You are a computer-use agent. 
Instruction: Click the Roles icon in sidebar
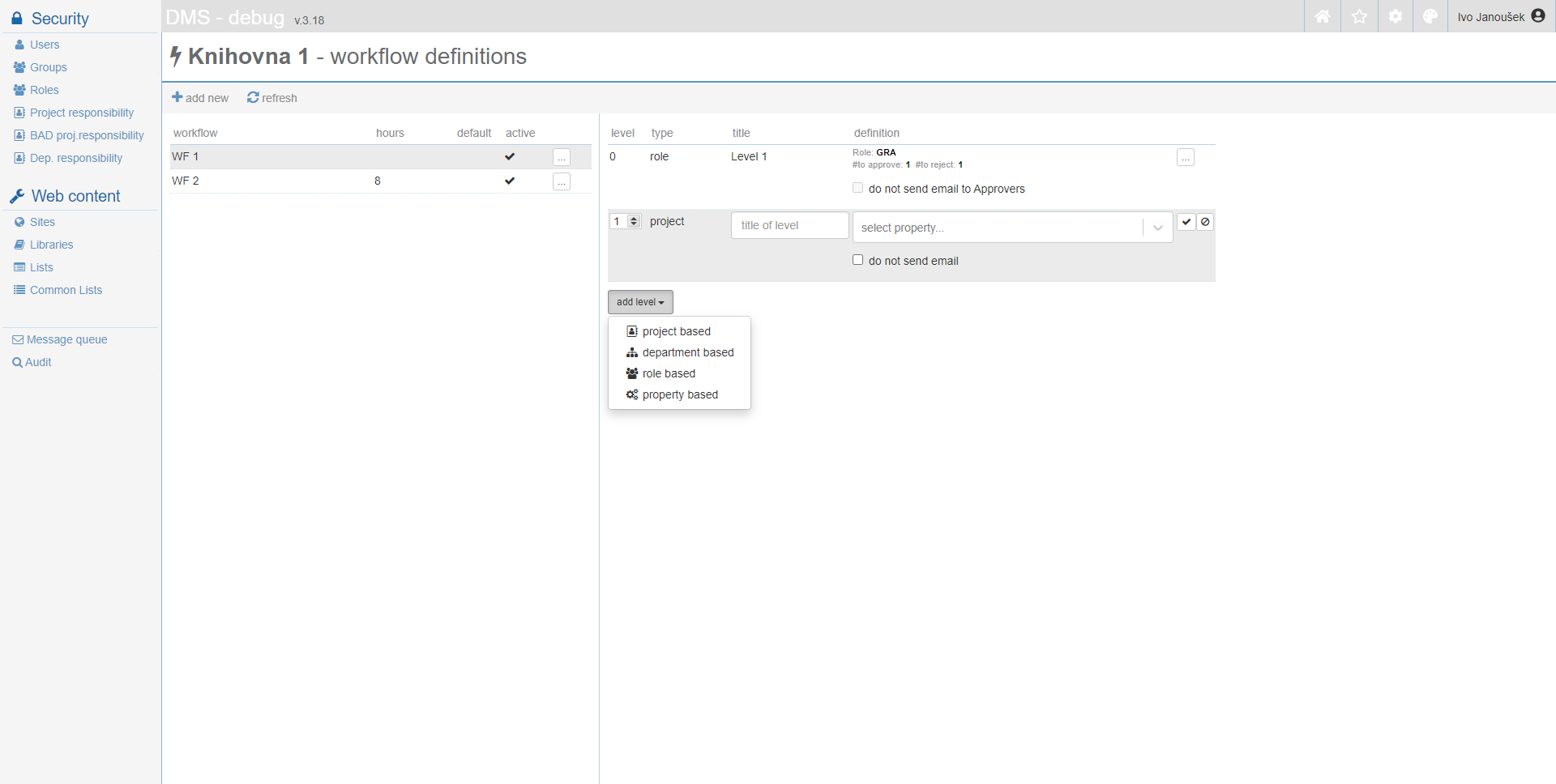(x=19, y=90)
